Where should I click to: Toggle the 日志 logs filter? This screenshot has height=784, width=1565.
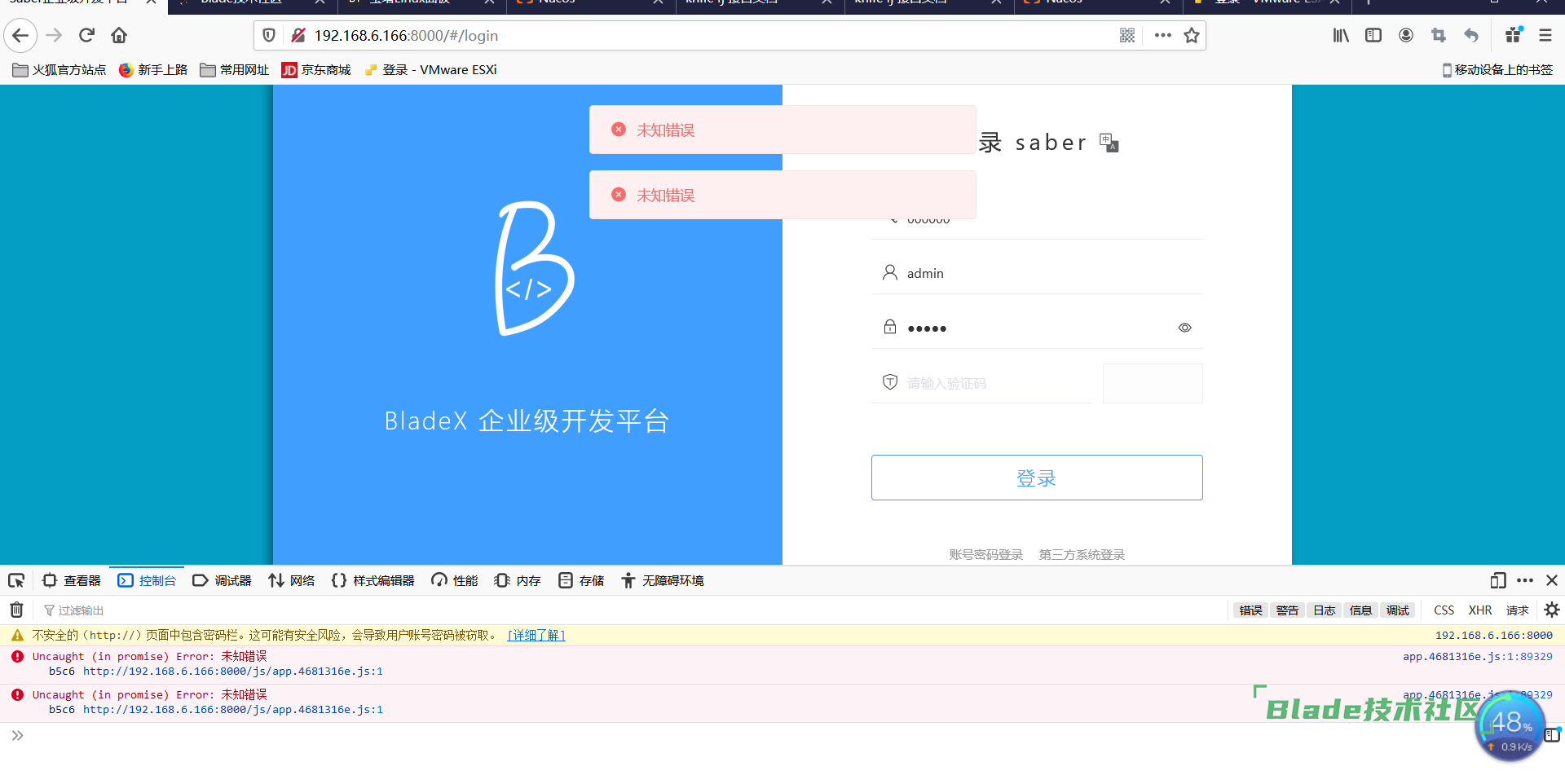pyautogui.click(x=1324, y=610)
